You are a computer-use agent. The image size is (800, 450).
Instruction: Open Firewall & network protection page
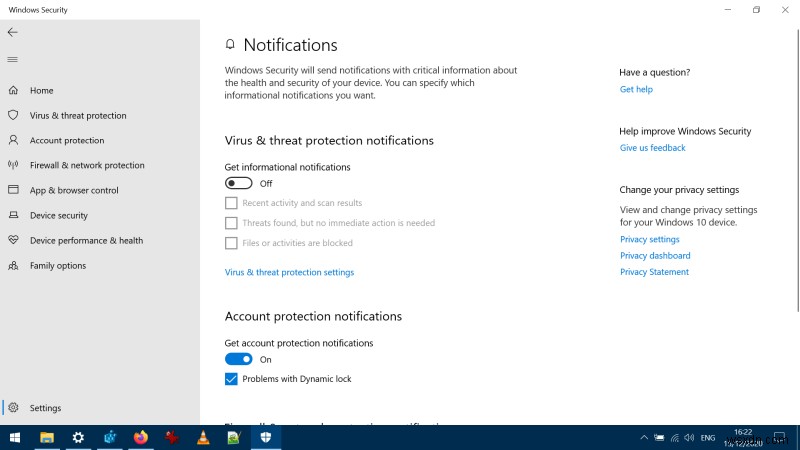(x=87, y=165)
